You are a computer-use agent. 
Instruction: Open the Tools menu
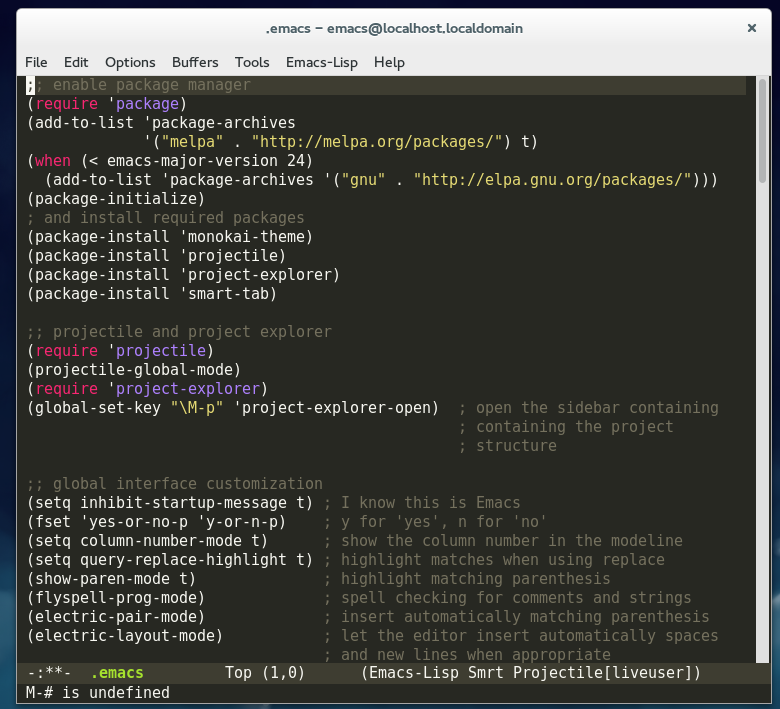click(252, 62)
